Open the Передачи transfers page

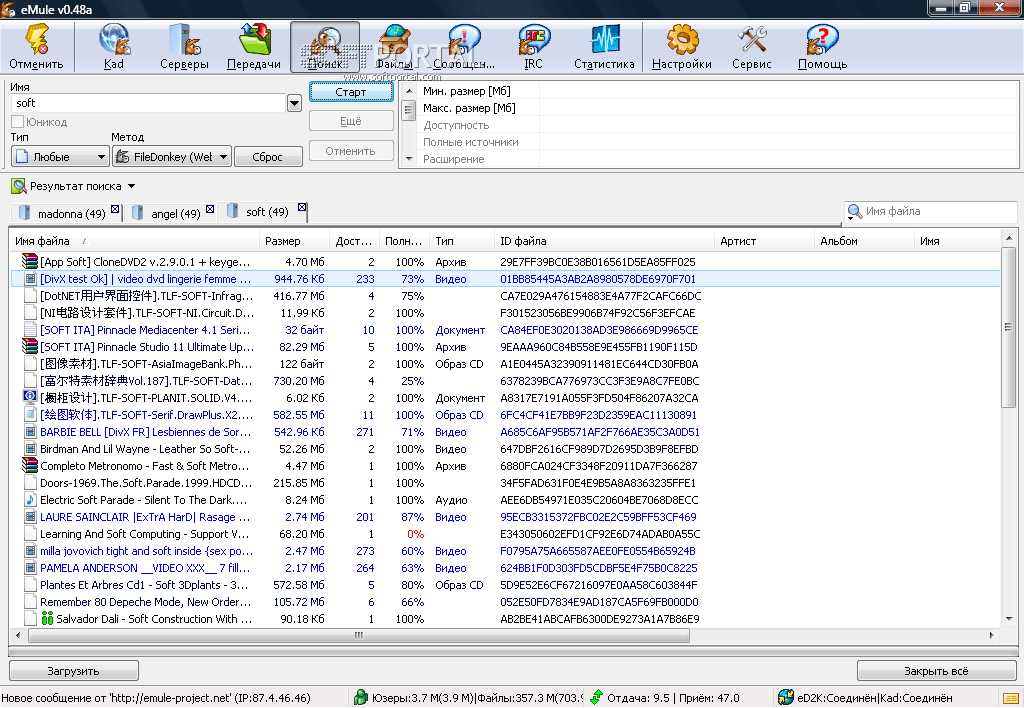[254, 46]
